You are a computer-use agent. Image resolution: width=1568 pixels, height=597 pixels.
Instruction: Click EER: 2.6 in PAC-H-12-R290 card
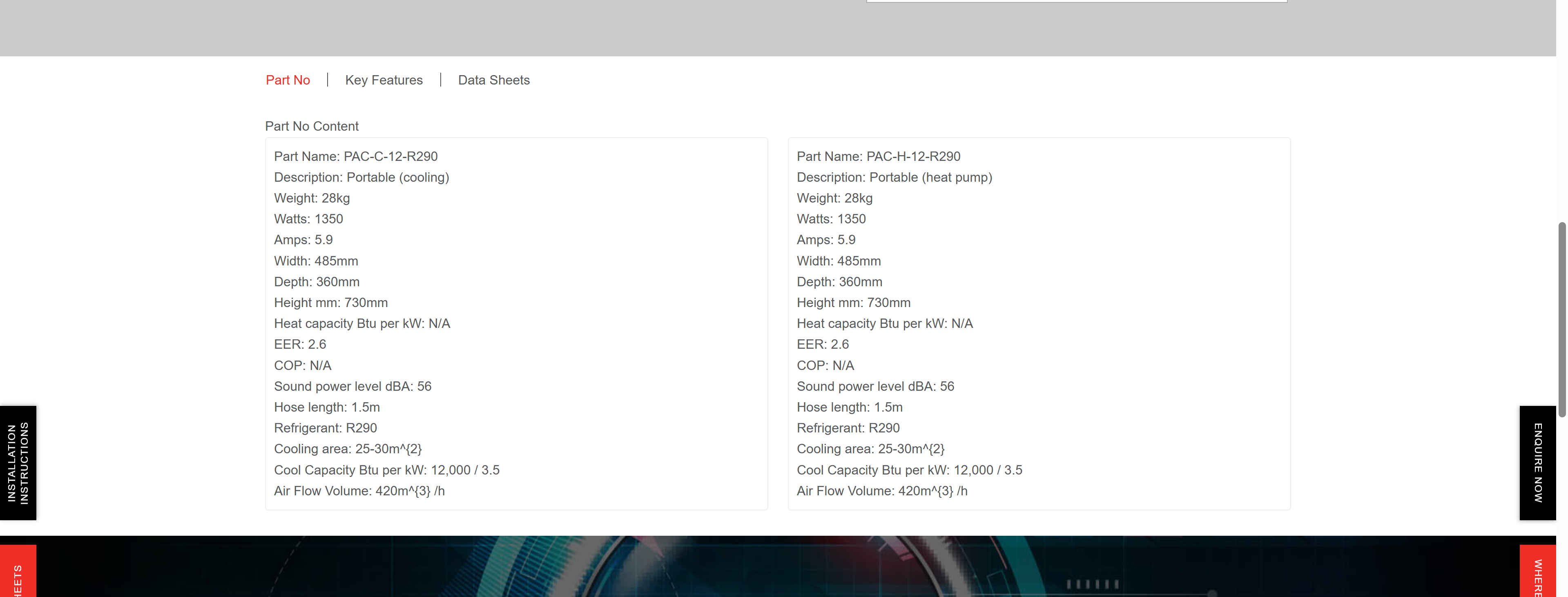coord(822,345)
